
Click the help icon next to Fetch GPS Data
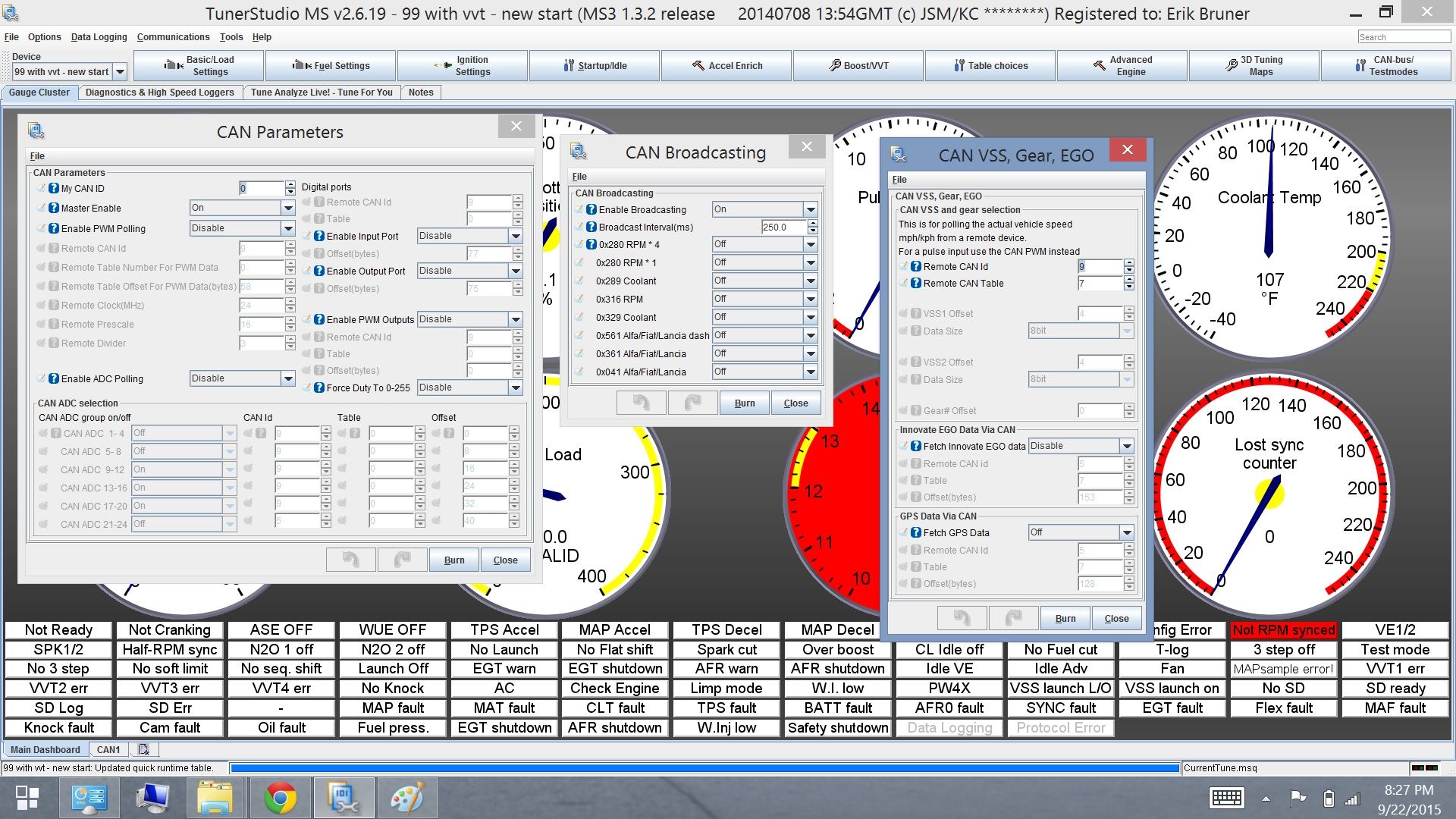[x=915, y=532]
